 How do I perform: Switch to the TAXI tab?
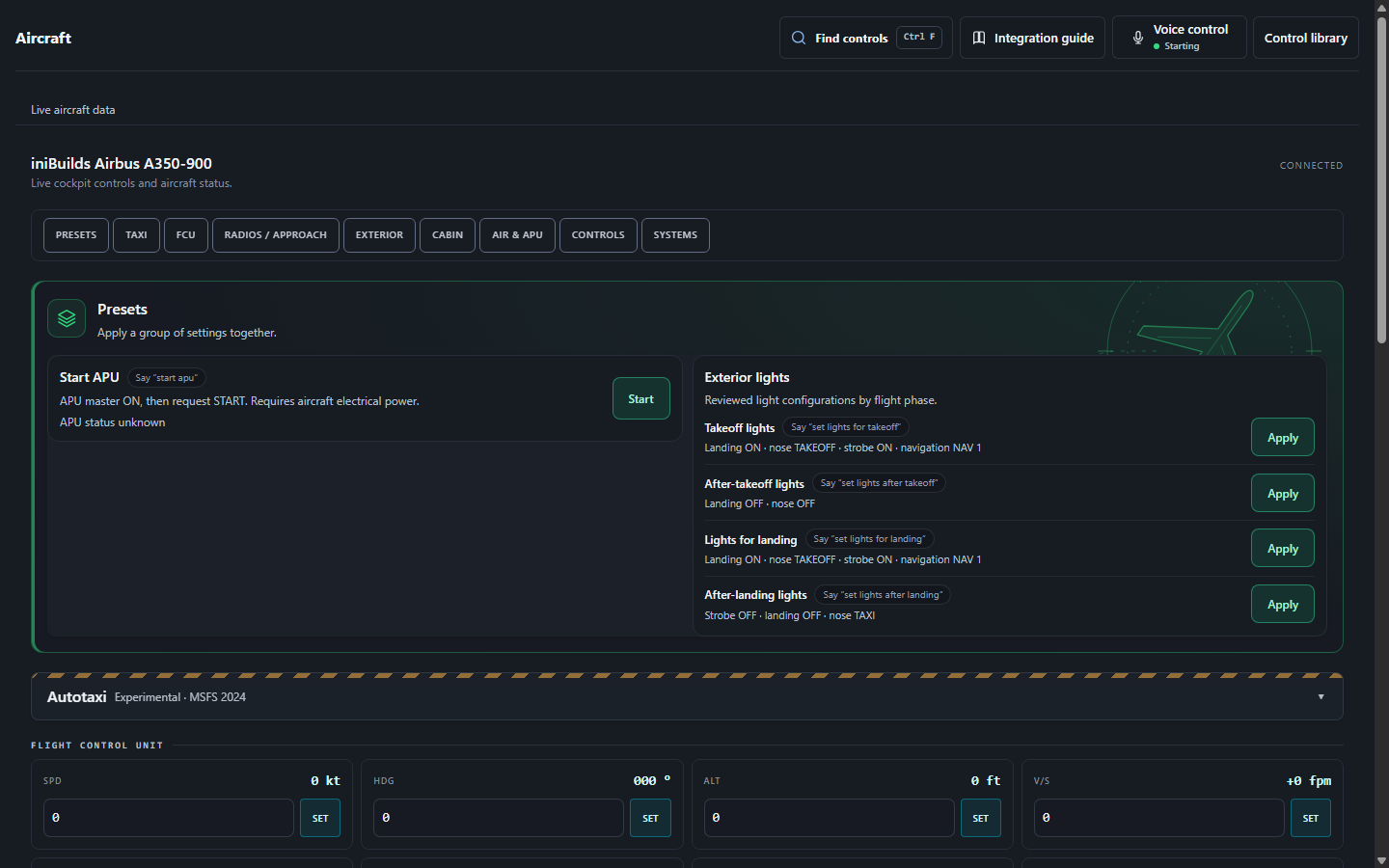pos(136,235)
